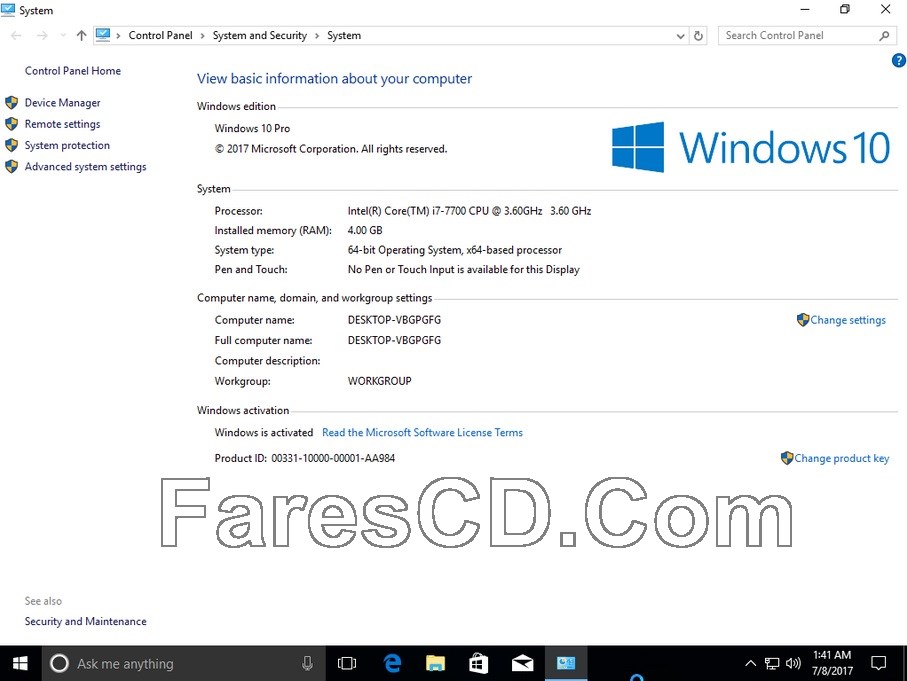Select System in the breadcrumb path
This screenshot has height=681, width=907.
[x=344, y=36]
